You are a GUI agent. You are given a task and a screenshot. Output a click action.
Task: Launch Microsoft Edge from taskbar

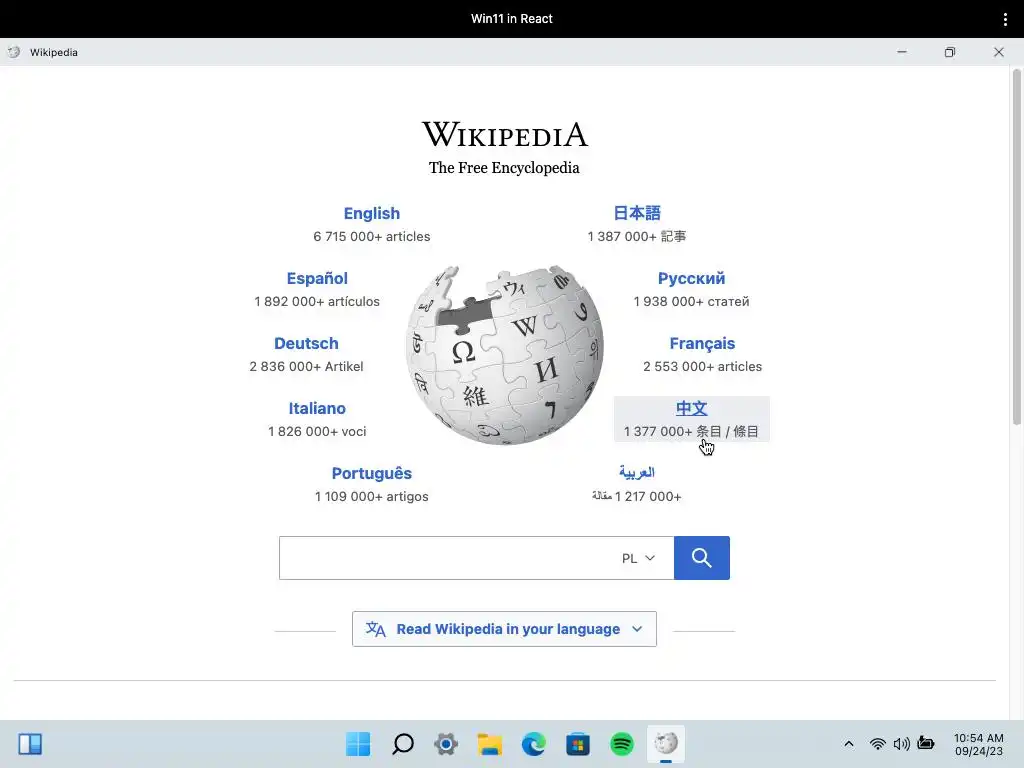[x=534, y=744]
